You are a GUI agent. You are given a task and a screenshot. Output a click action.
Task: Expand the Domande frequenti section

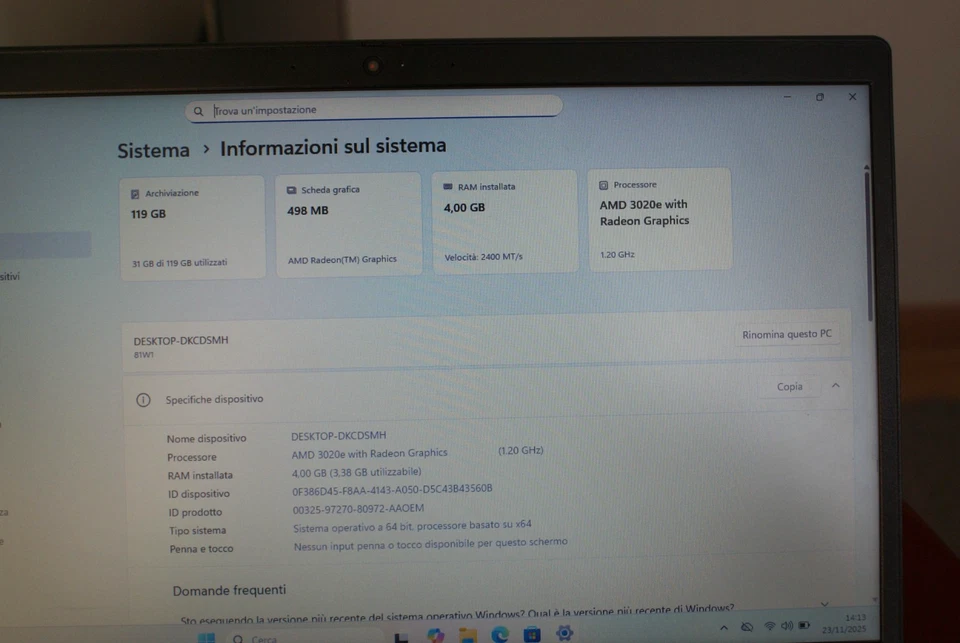click(x=229, y=590)
